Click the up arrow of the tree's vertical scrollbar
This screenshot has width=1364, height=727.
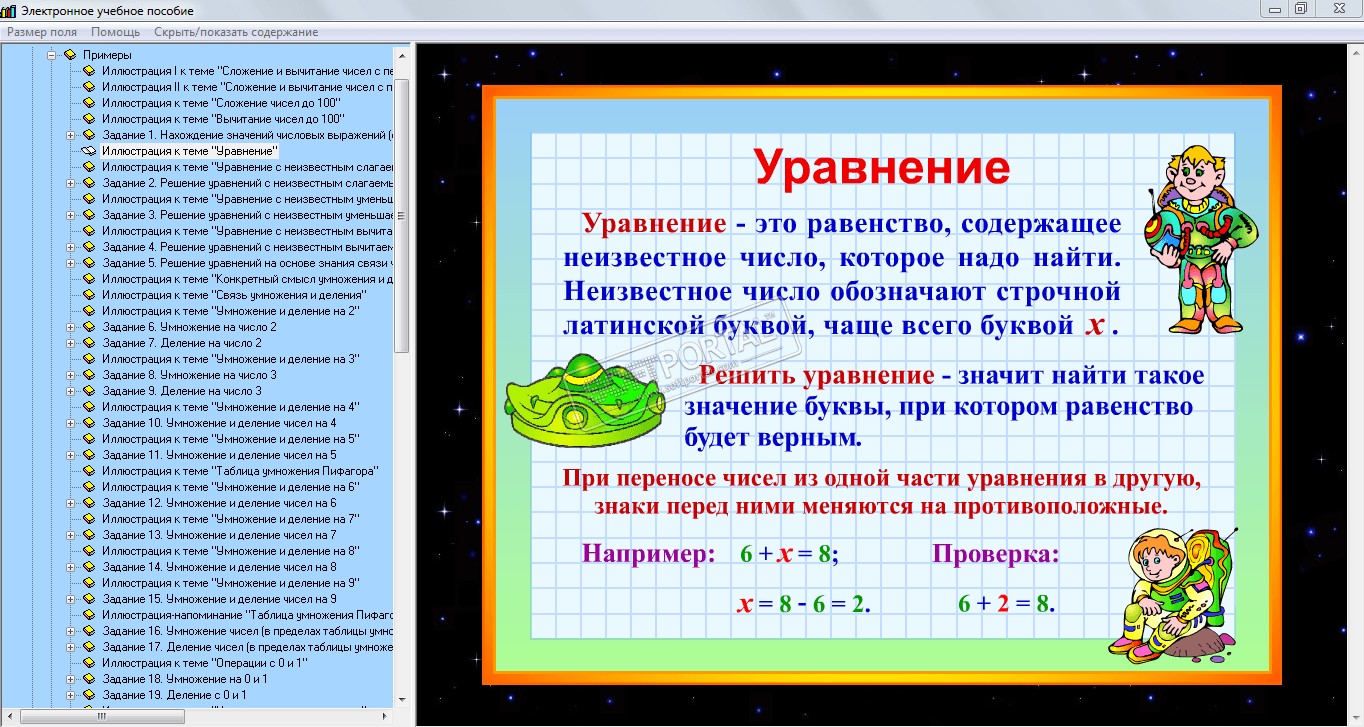(x=402, y=55)
